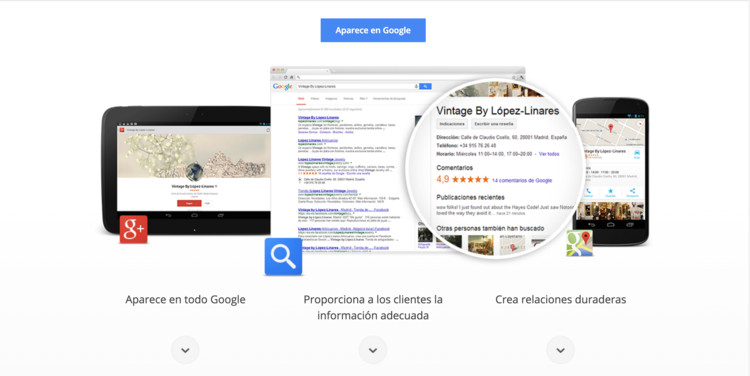This screenshot has width=750, height=376.
Task: Expand the Crea relaciones duraderas section
Action: coord(560,350)
